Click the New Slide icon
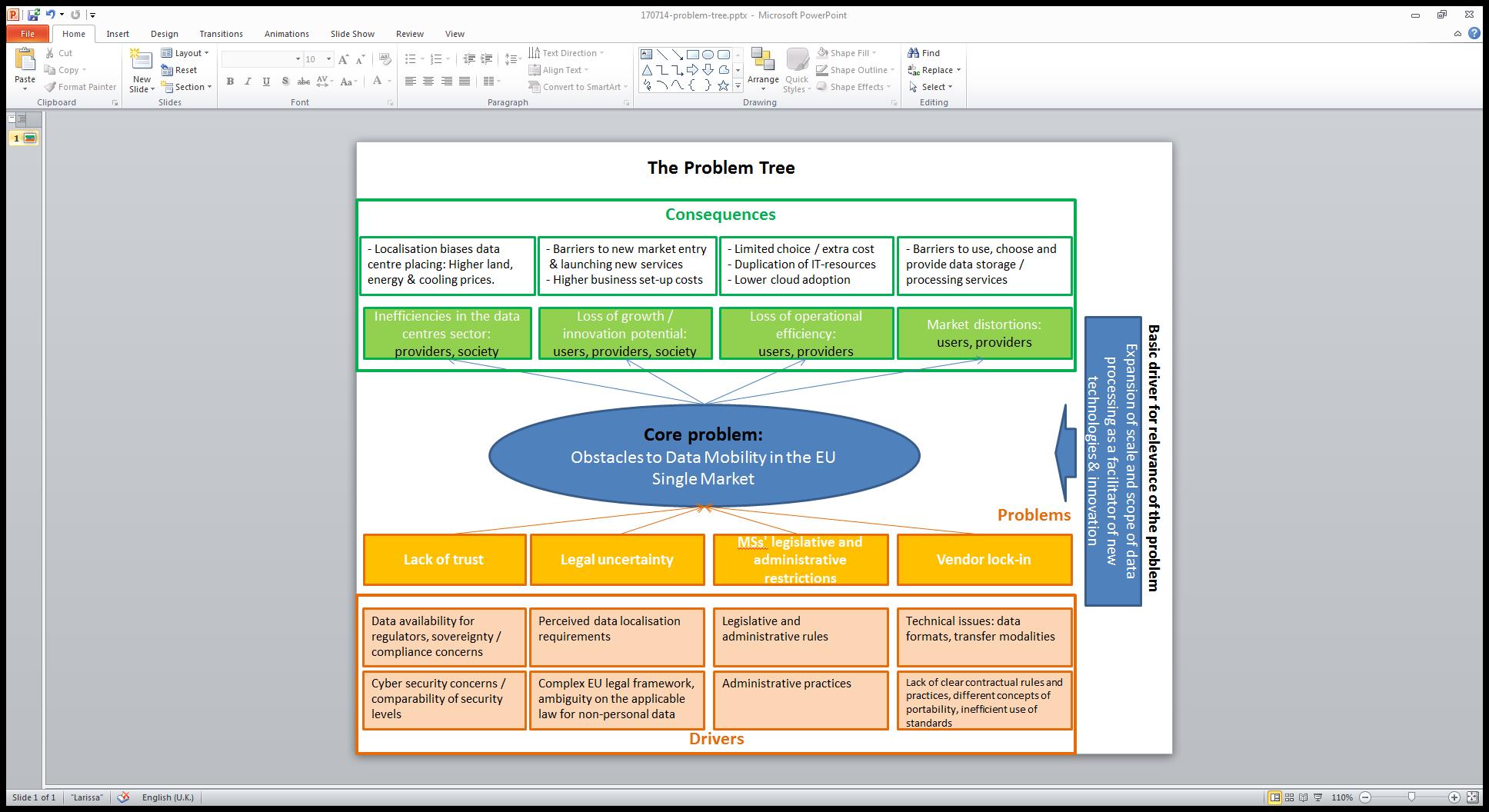This screenshot has width=1489, height=812. 141,60
